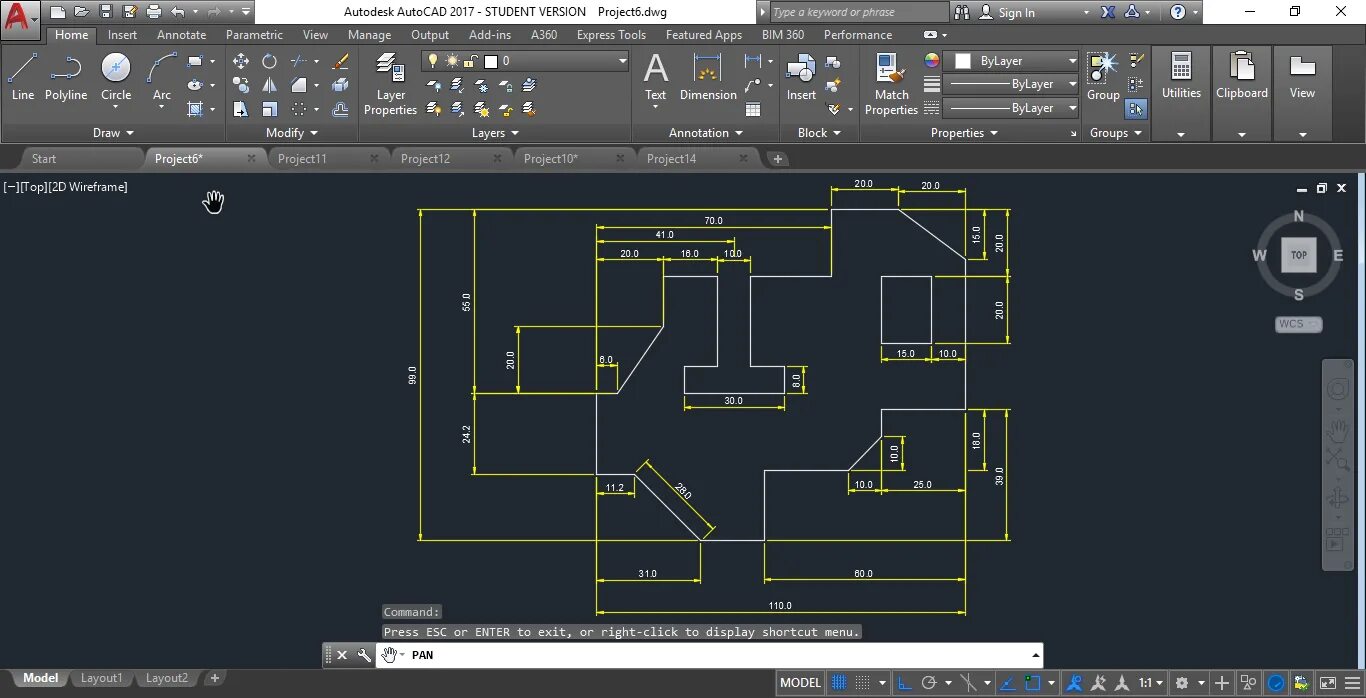The image size is (1366, 698).
Task: Select the Dimension tool
Action: point(708,77)
